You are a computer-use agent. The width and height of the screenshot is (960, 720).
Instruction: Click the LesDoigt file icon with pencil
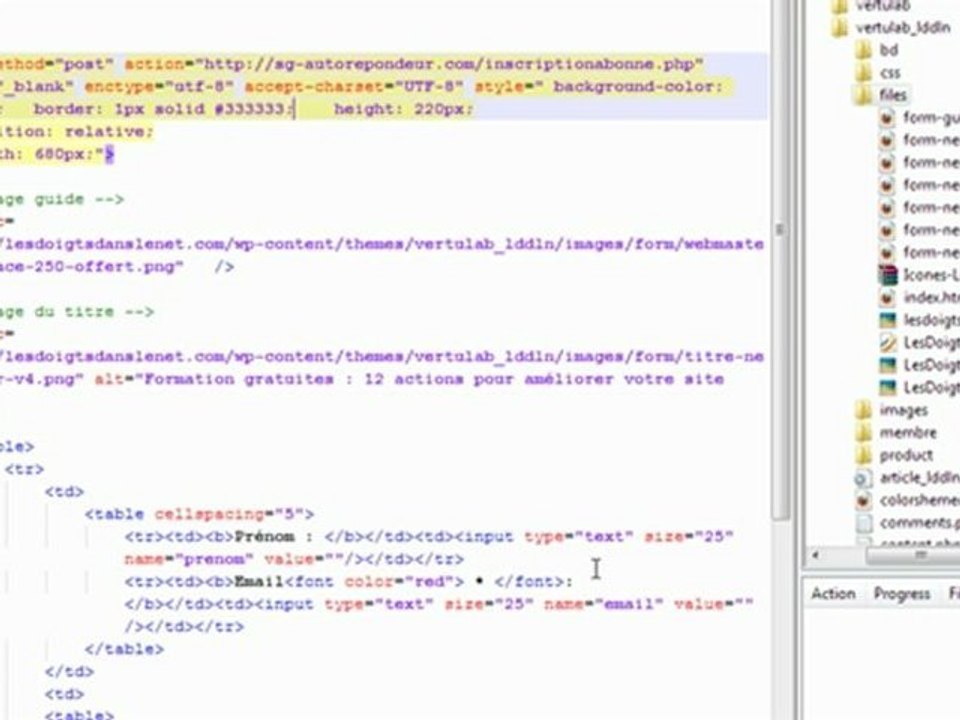(887, 343)
